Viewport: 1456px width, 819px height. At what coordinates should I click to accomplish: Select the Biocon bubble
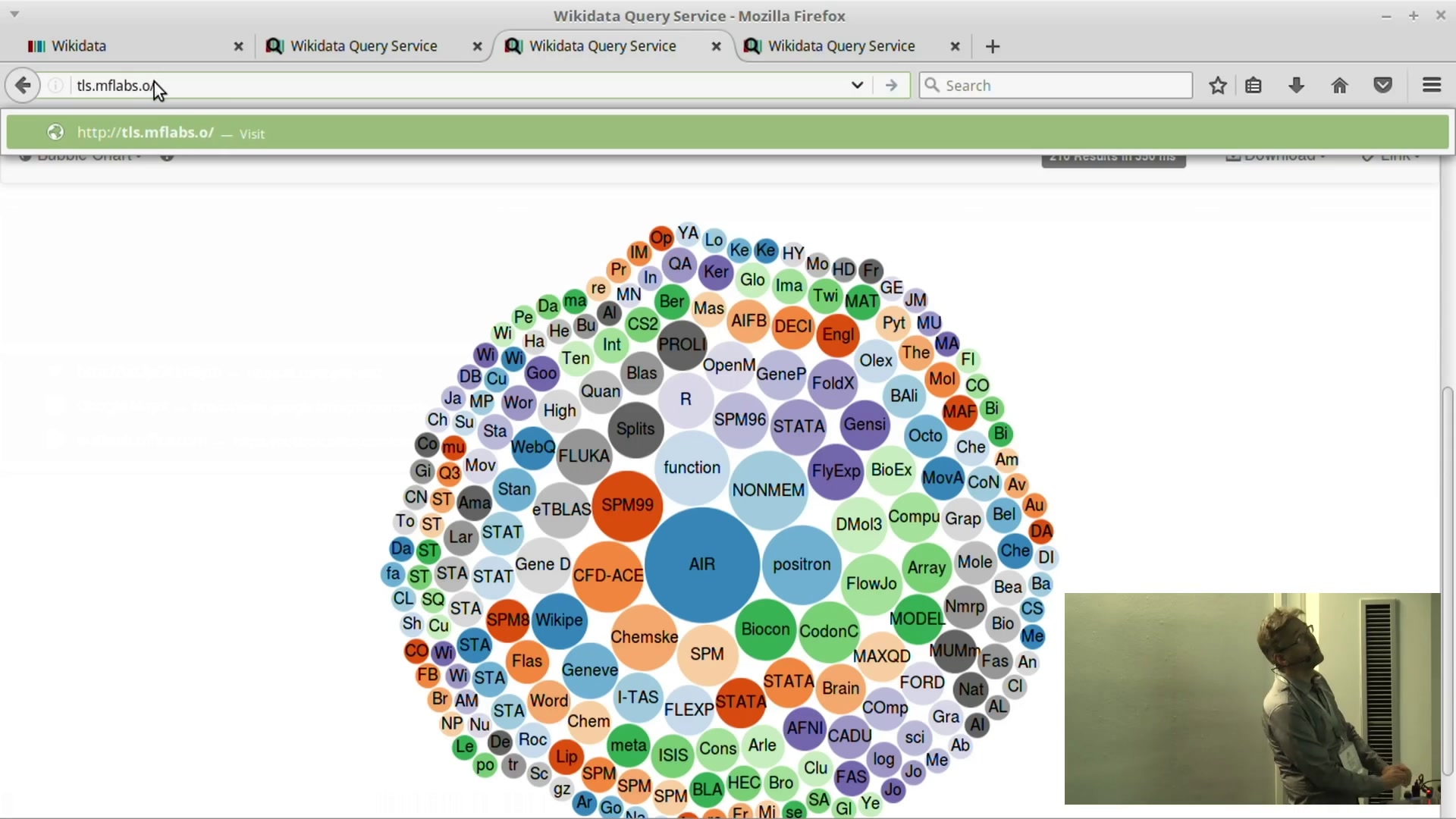point(765,629)
